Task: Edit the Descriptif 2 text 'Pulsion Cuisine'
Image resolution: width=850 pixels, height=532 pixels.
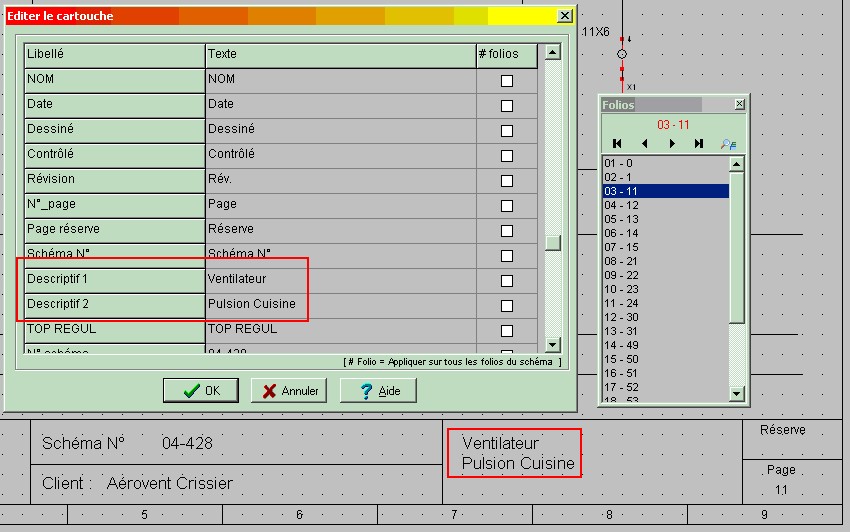Action: click(340, 304)
